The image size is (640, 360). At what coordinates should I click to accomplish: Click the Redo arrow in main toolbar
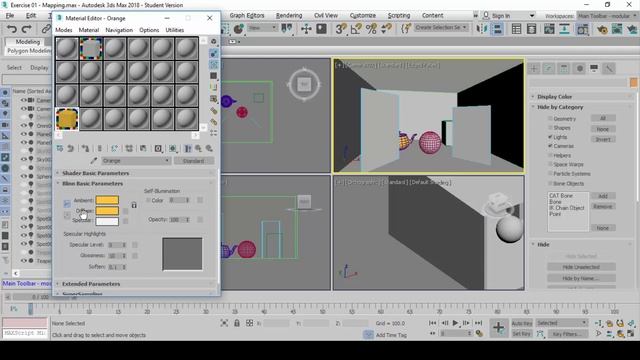[x=27, y=29]
